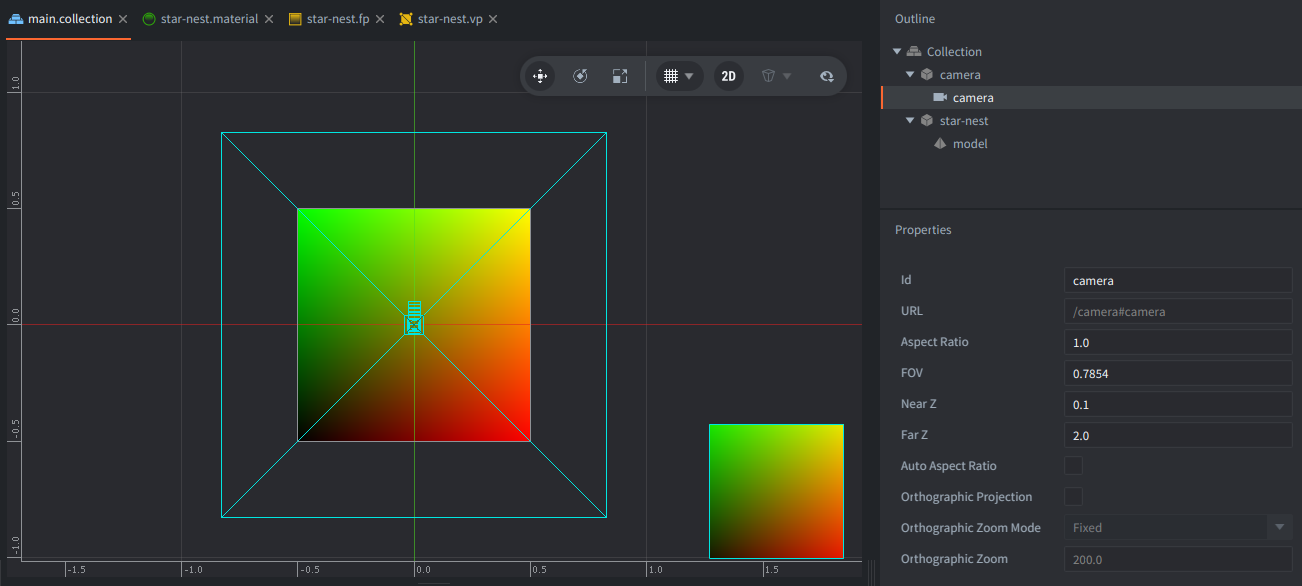This screenshot has width=1302, height=586.
Task: Click the camera gizmo at scene origin
Action: (x=414, y=320)
